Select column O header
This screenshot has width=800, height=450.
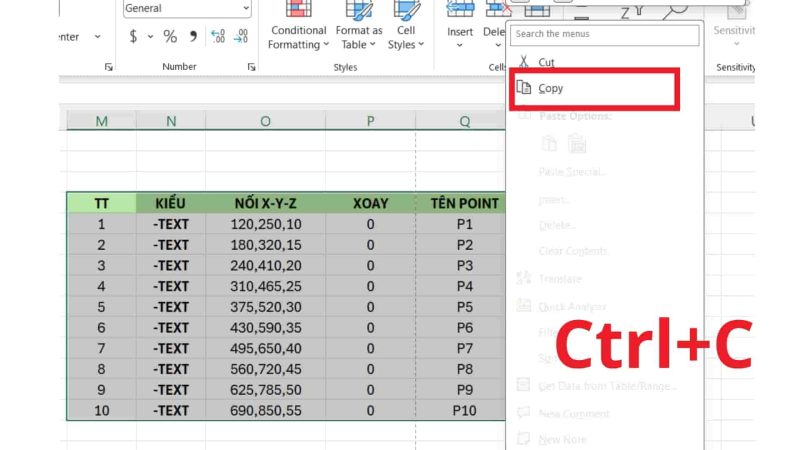click(265, 121)
